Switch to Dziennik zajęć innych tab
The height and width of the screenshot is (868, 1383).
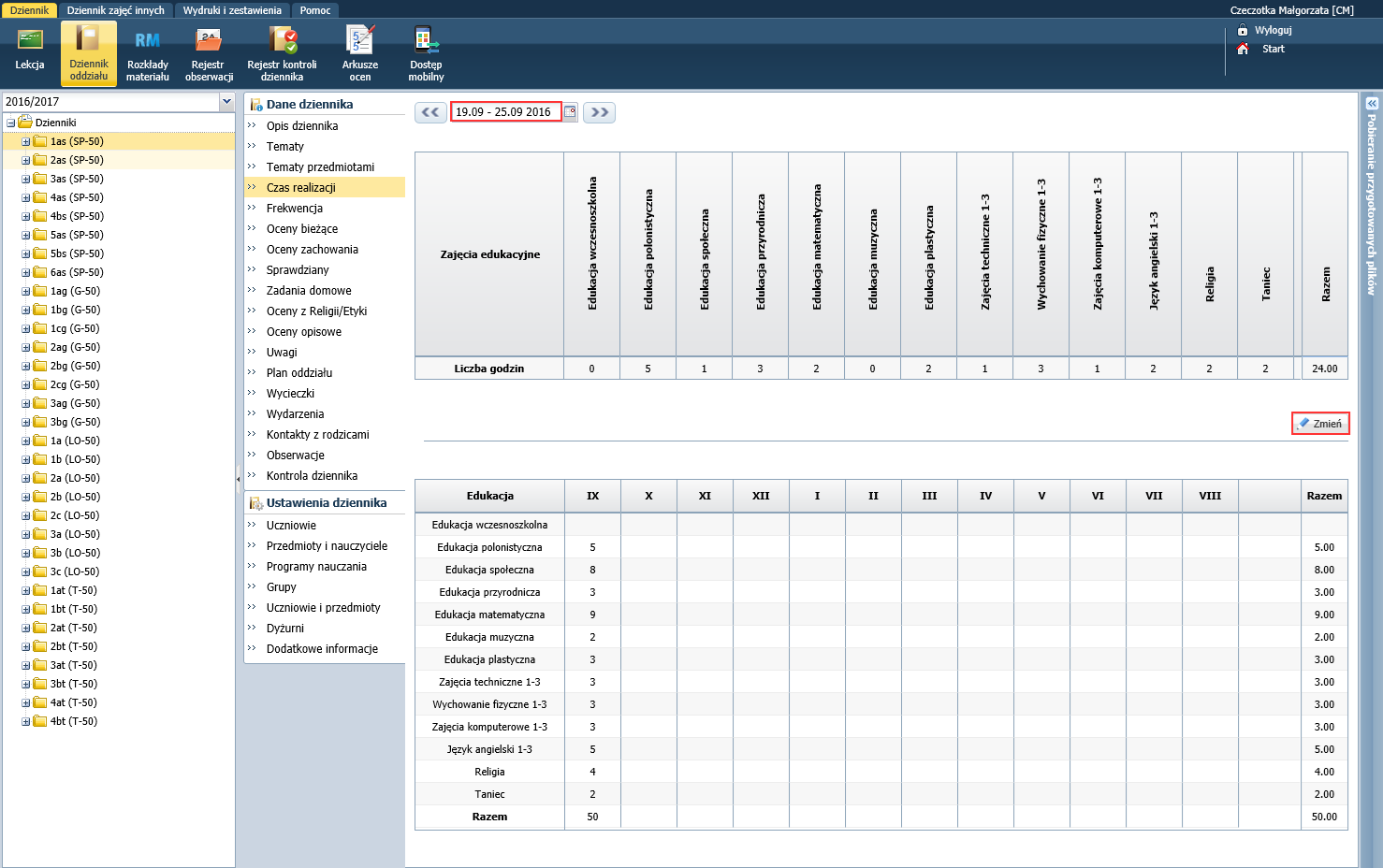tap(116, 10)
